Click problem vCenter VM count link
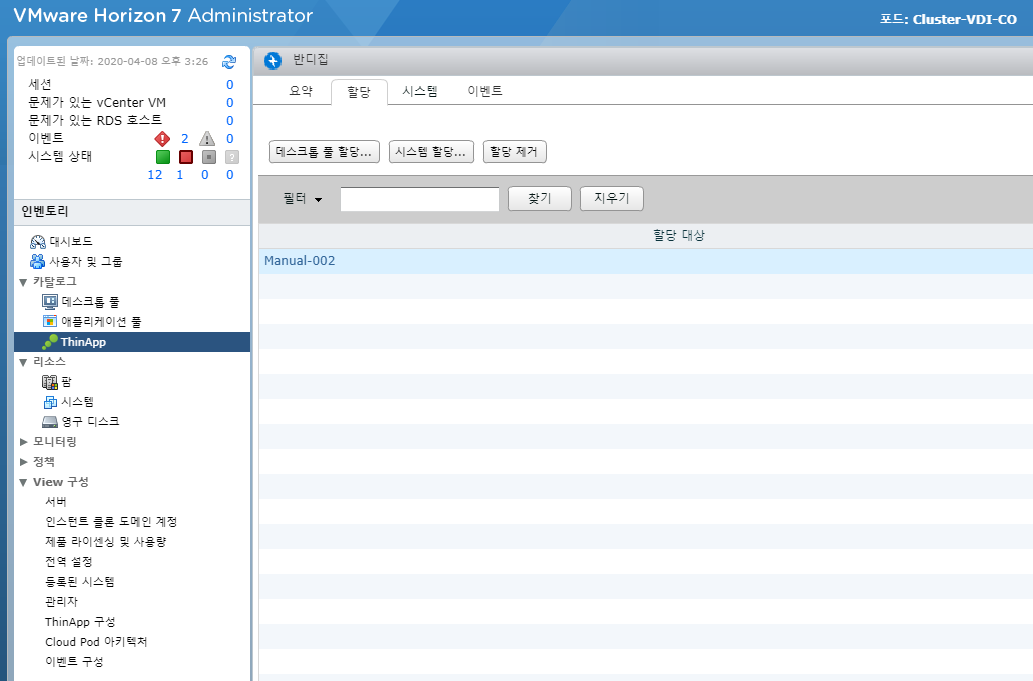1033x681 pixels. [230, 103]
